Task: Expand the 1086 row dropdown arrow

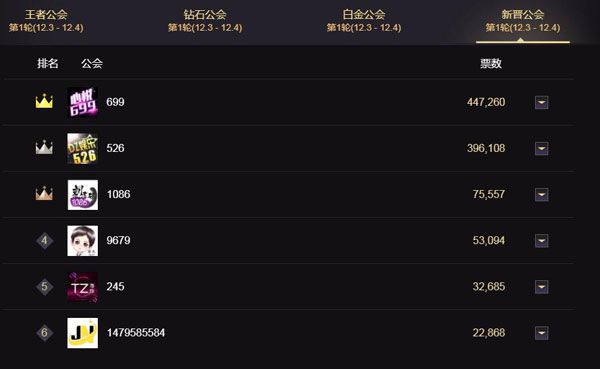Action: pyautogui.click(x=541, y=194)
